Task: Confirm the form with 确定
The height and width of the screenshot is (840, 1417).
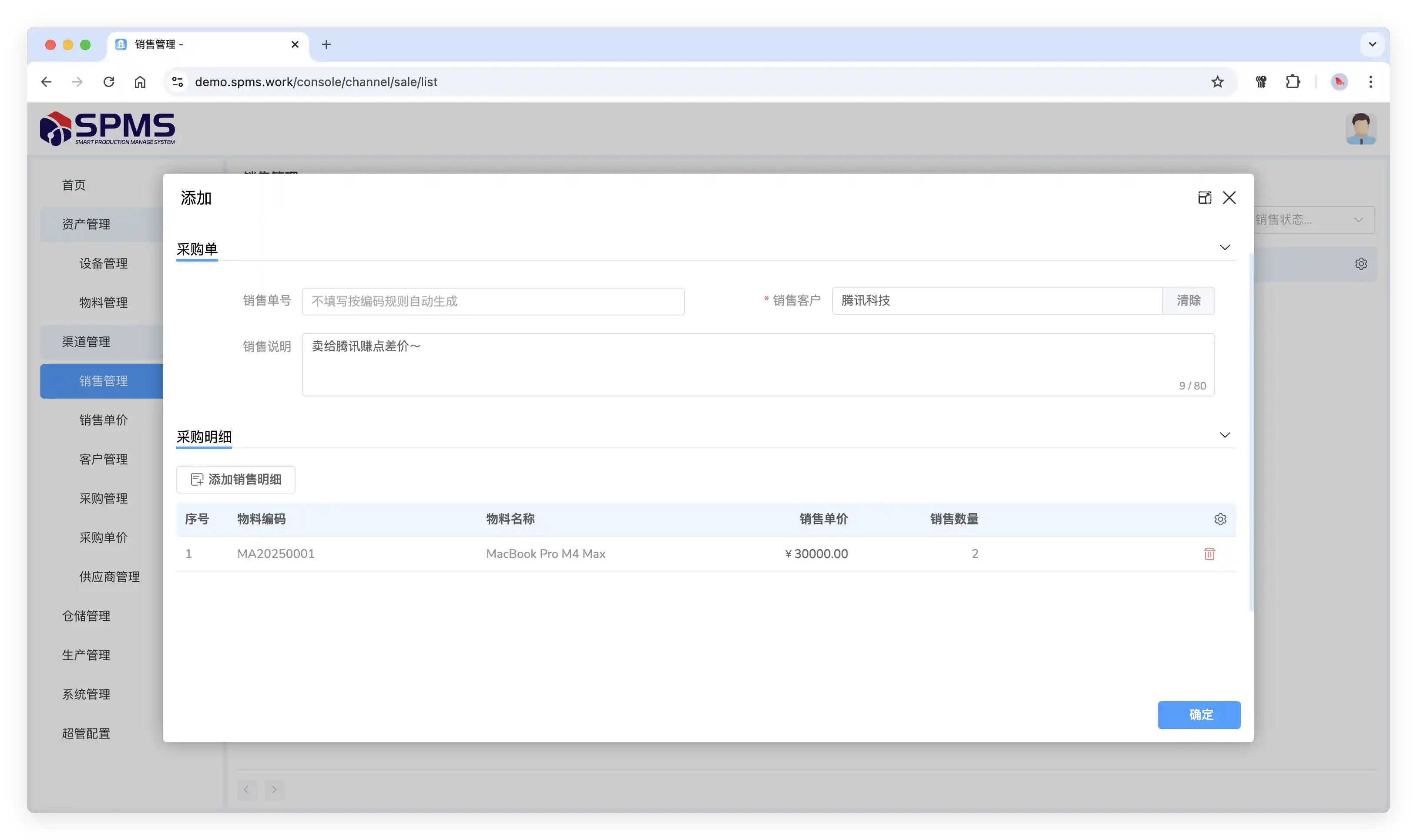Action: [x=1199, y=714]
